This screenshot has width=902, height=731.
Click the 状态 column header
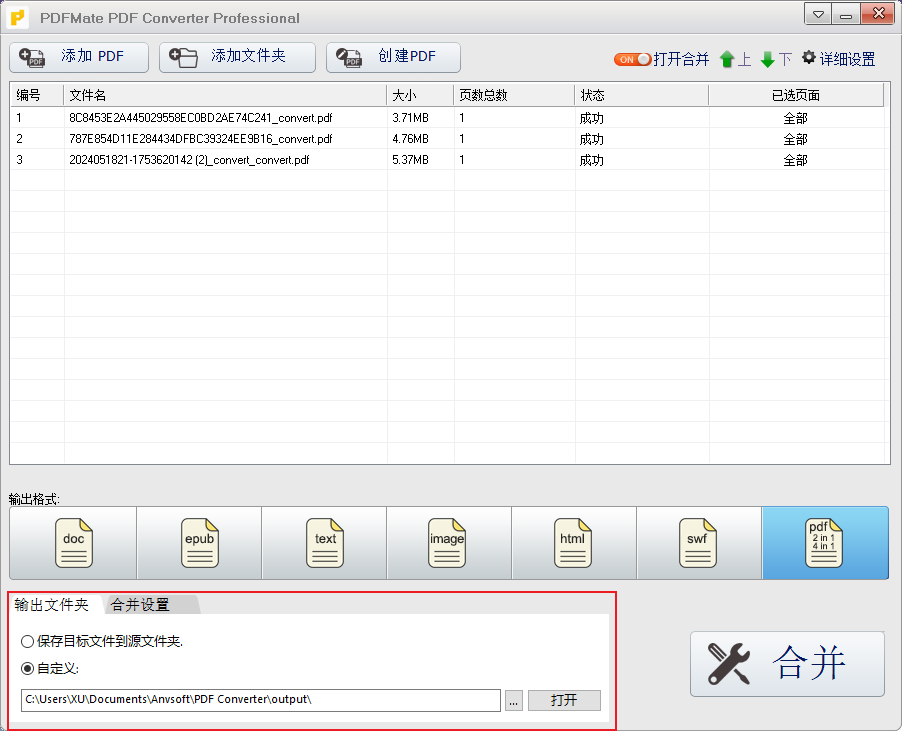pos(641,95)
